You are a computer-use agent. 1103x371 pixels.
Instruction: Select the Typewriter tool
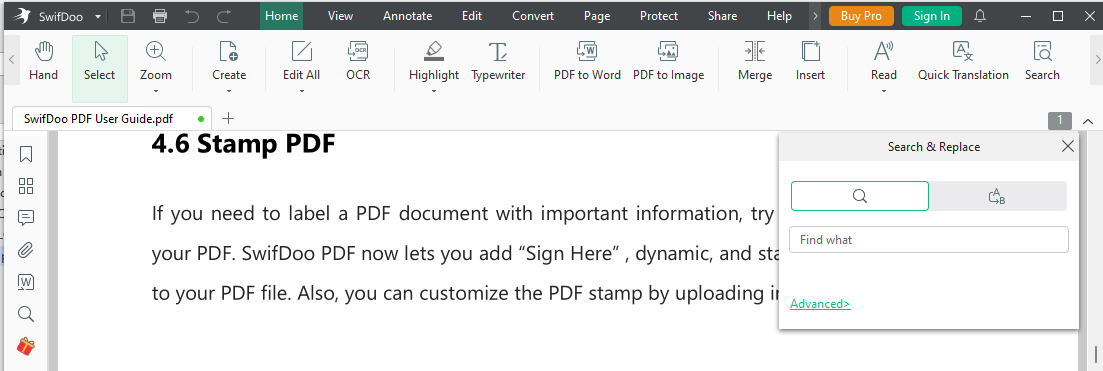click(x=498, y=61)
